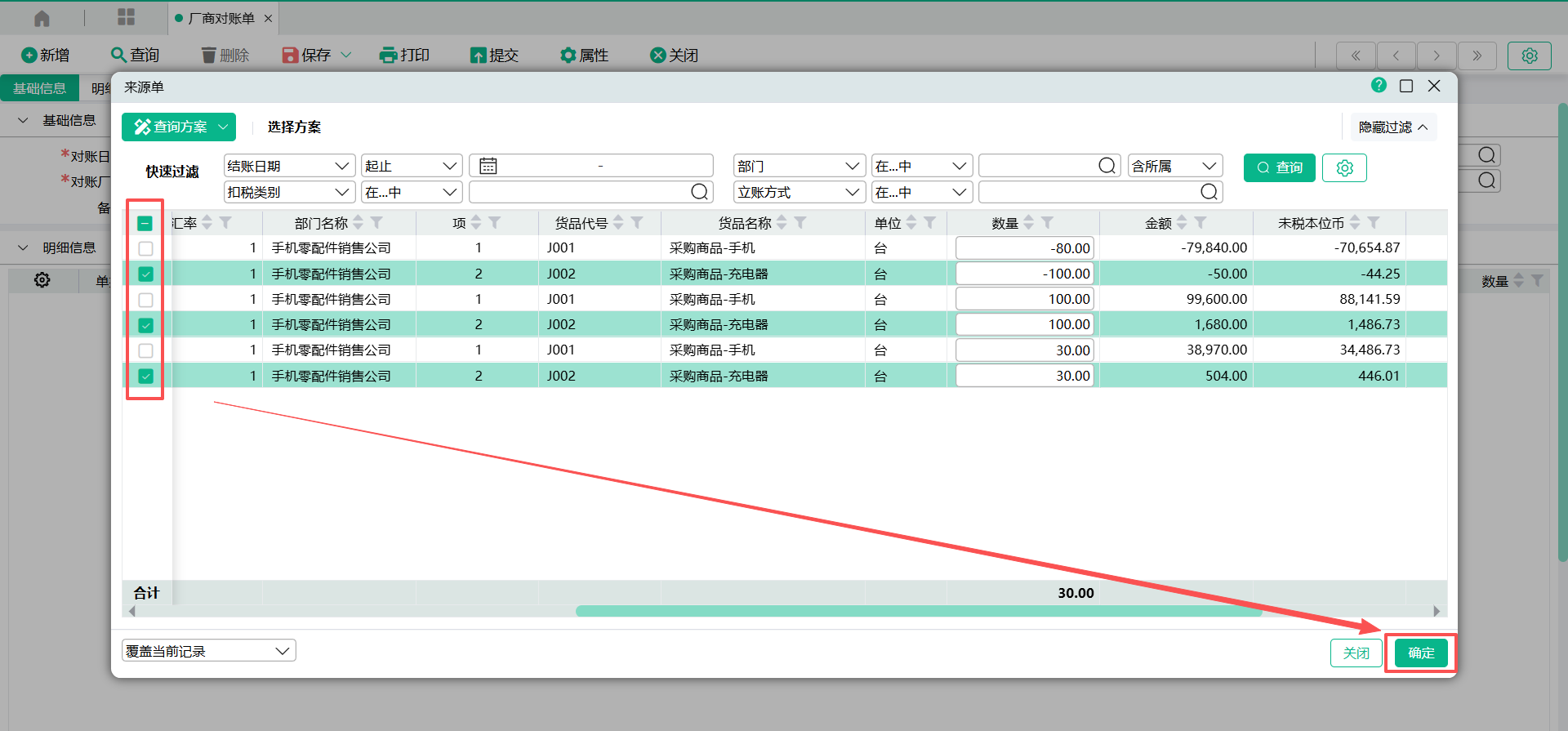Click the filter funnel icon on 货品名称 column
Image resolution: width=1568 pixels, height=731 pixels.
pyautogui.click(x=800, y=223)
